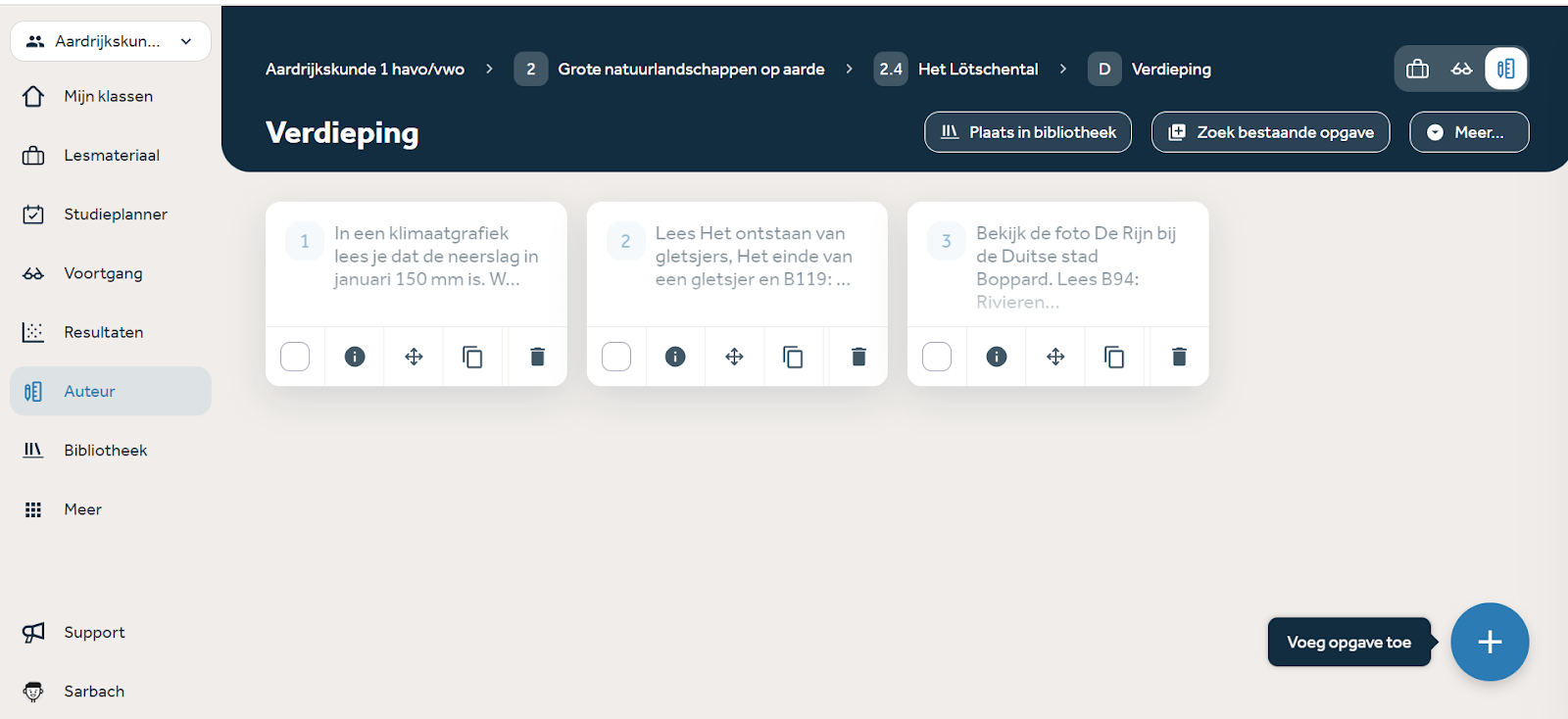This screenshot has height=719, width=1568.
Task: Open info for opgave 1 klimaatgrafiek card
Action: (x=355, y=357)
